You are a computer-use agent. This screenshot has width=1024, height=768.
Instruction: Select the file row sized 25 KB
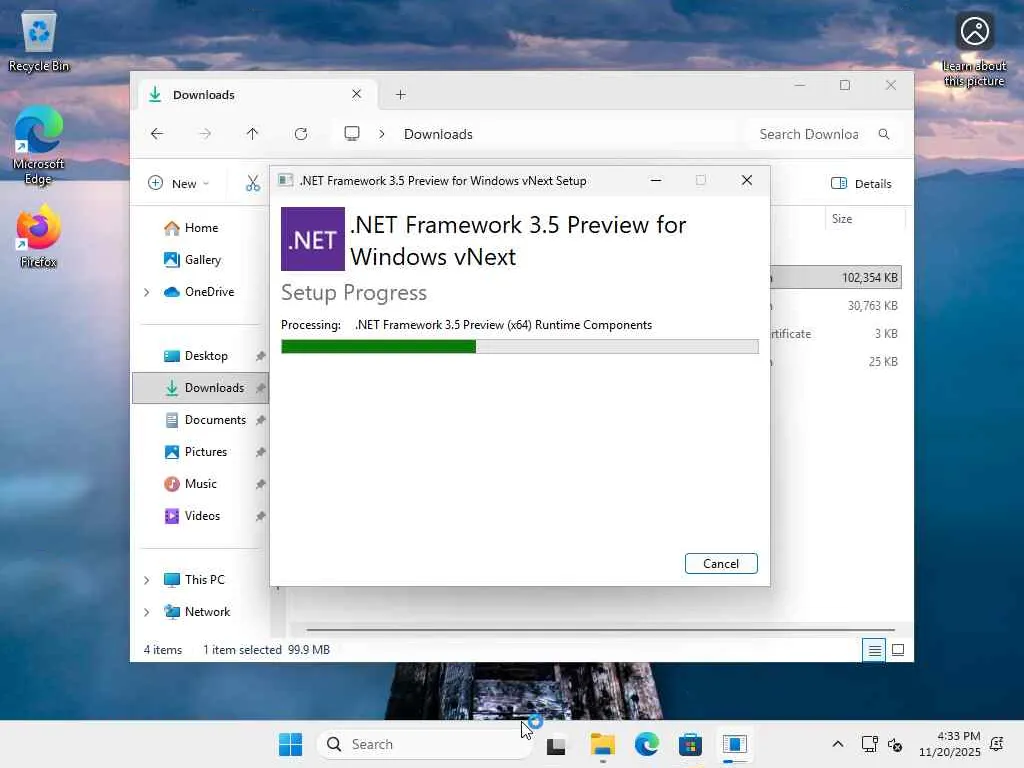(x=836, y=362)
